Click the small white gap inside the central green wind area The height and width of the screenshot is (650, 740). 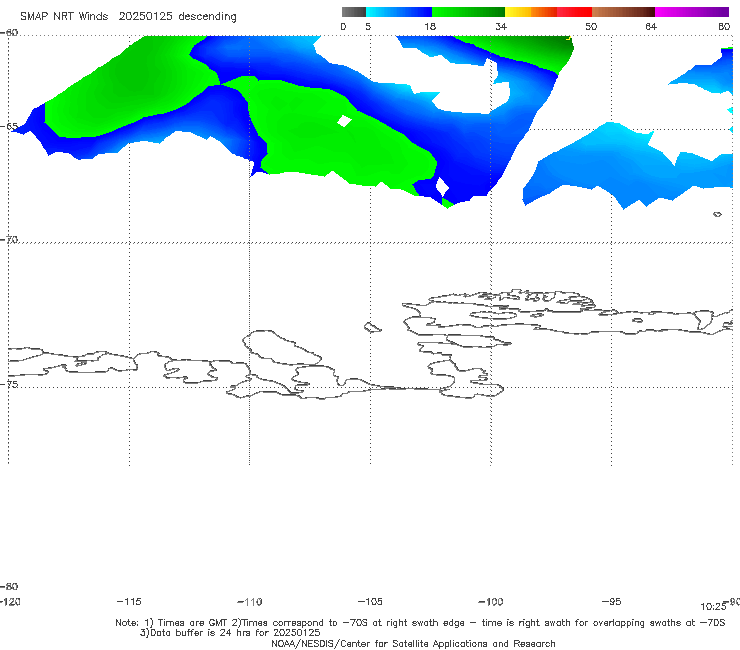pyautogui.click(x=345, y=121)
